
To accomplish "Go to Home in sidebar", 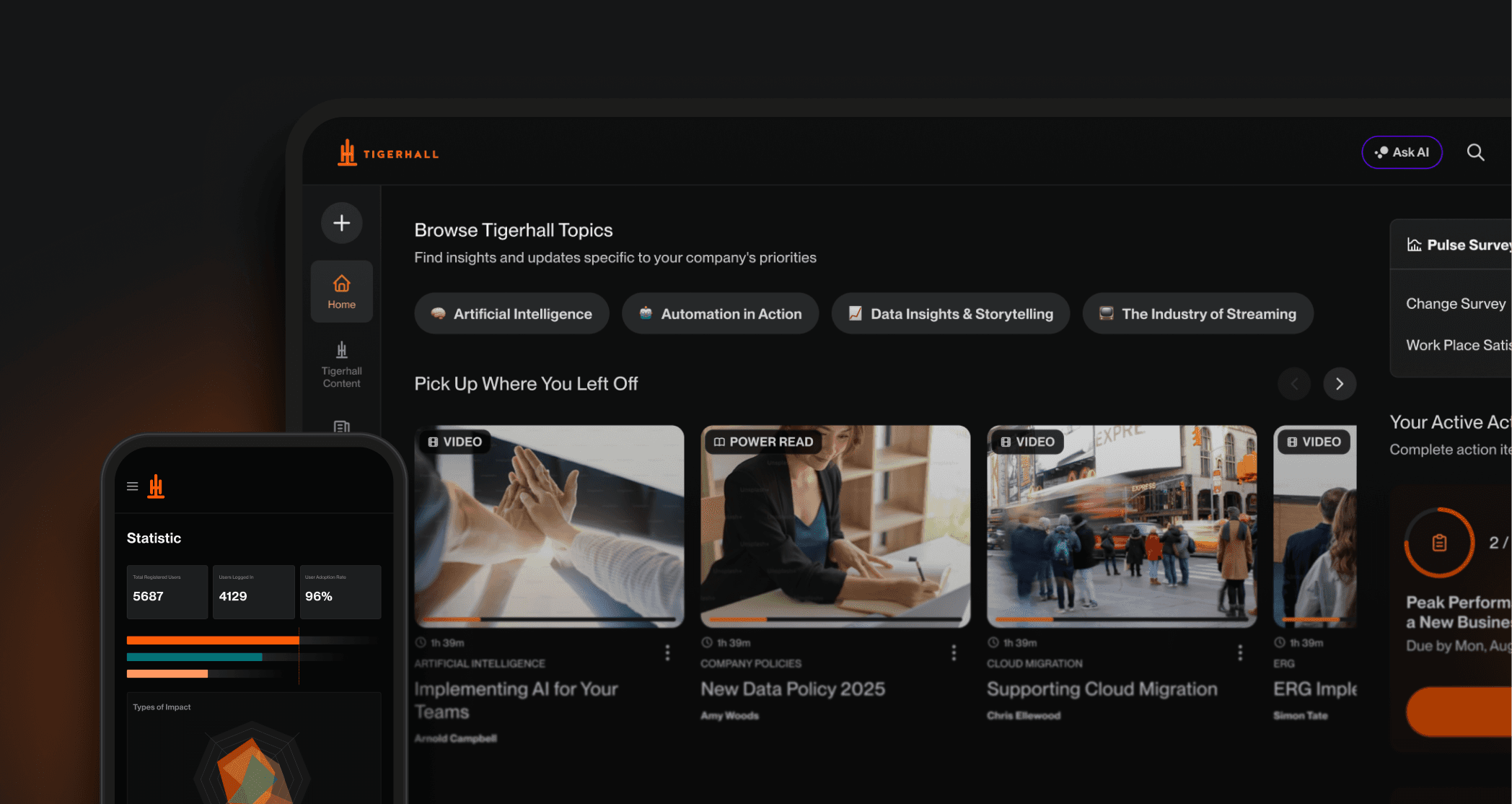I will tap(341, 292).
